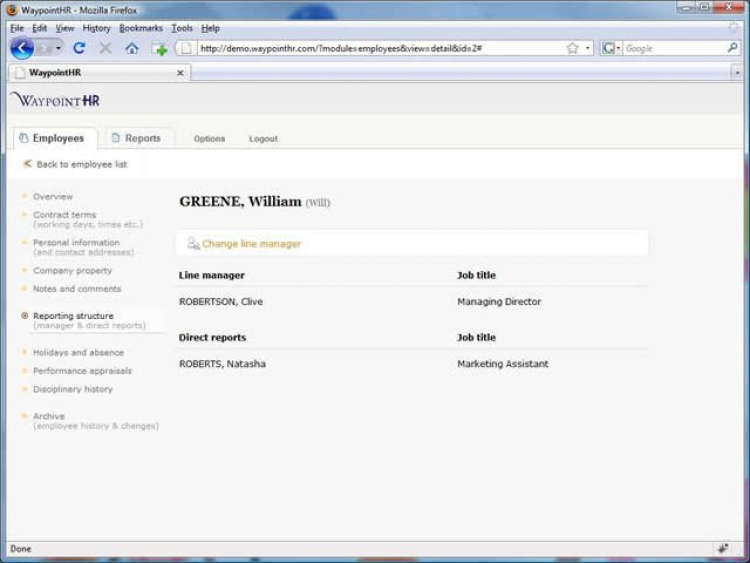
Task: Click the status bar icon at bottom right
Action: tap(723, 548)
